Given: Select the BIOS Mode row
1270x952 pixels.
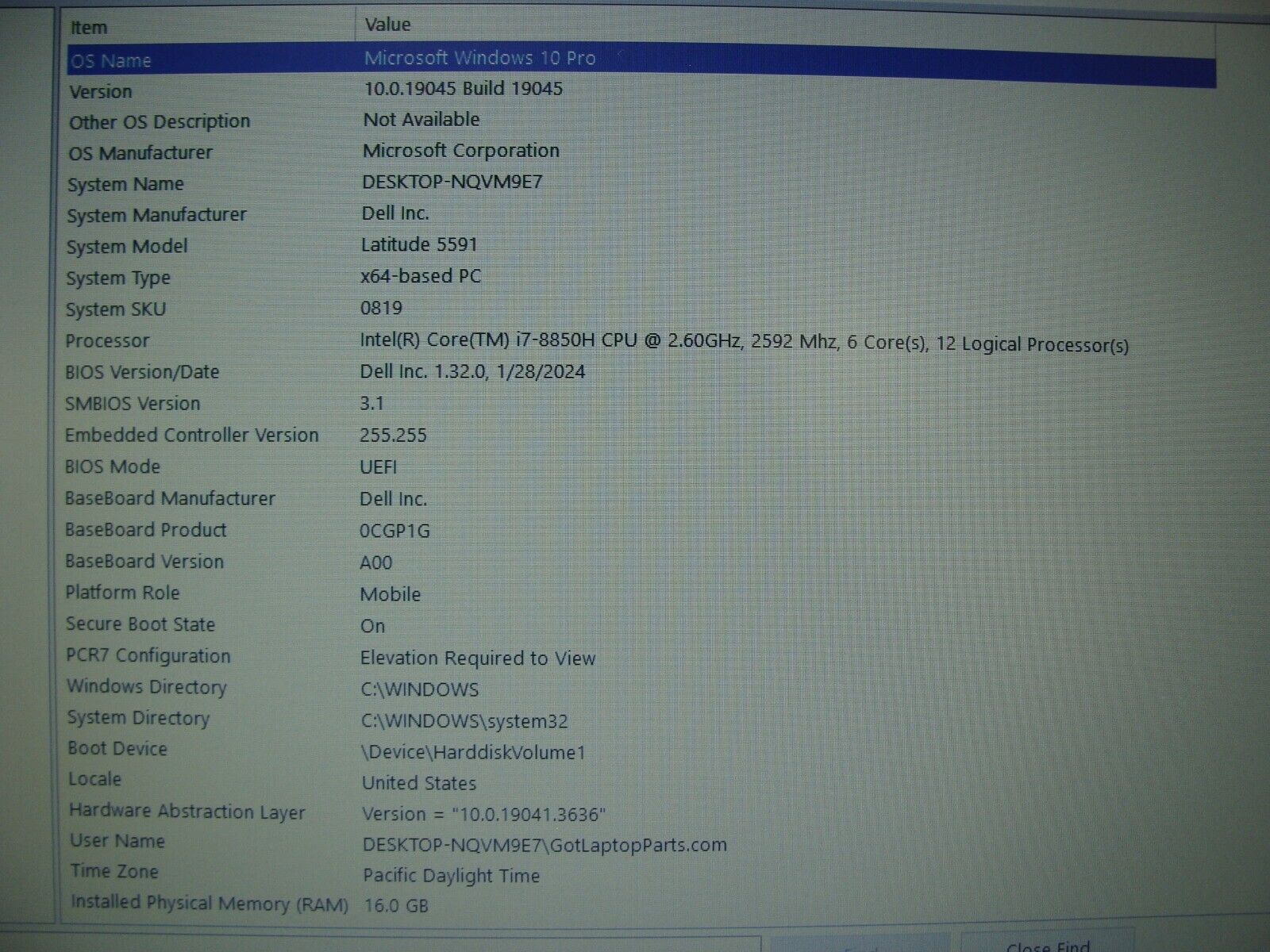Looking at the screenshot, I should [x=112, y=466].
